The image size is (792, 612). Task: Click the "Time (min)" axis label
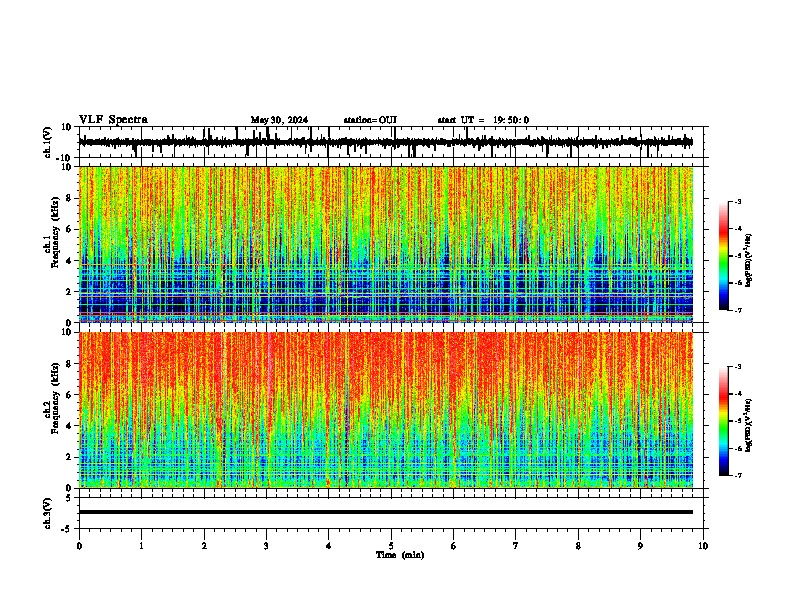point(400,555)
